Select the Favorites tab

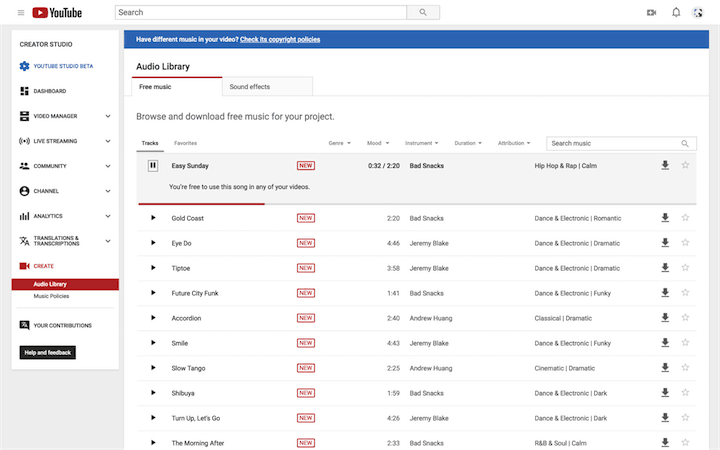click(x=186, y=143)
